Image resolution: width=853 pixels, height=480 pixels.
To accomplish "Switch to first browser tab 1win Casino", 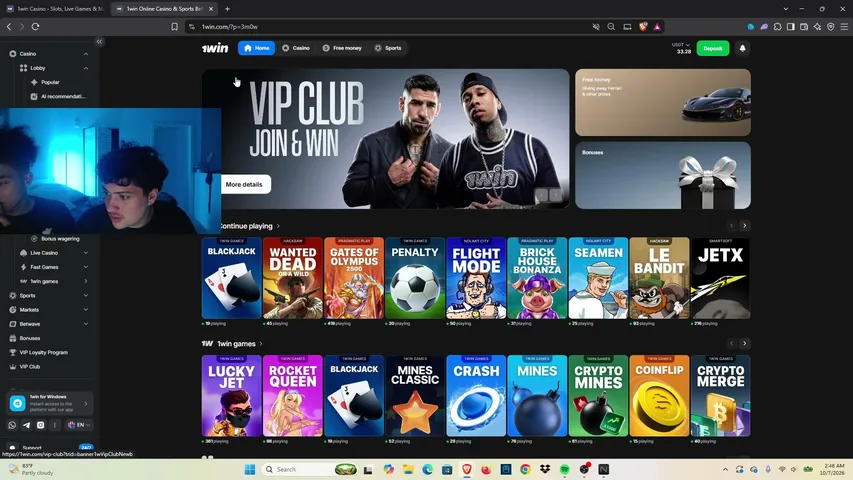I will 55,9.
